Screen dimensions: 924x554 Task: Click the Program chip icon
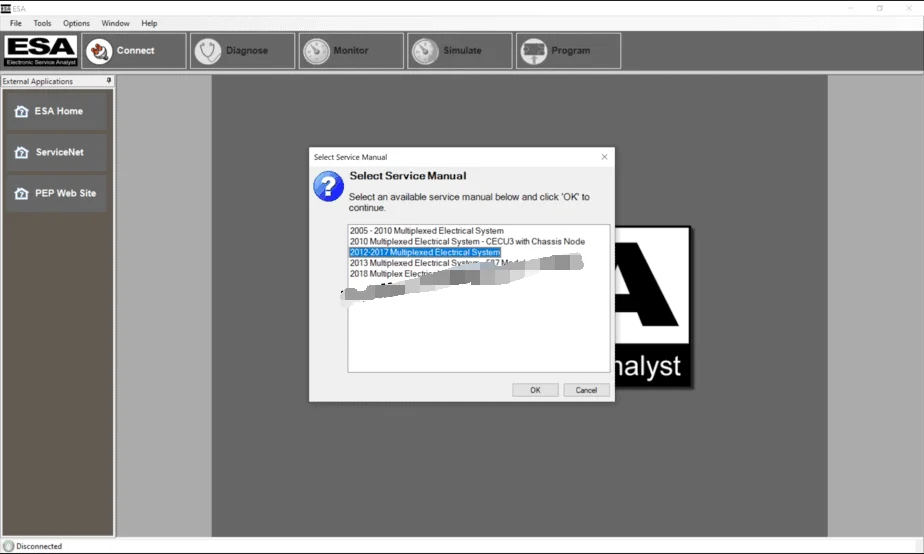pos(534,51)
